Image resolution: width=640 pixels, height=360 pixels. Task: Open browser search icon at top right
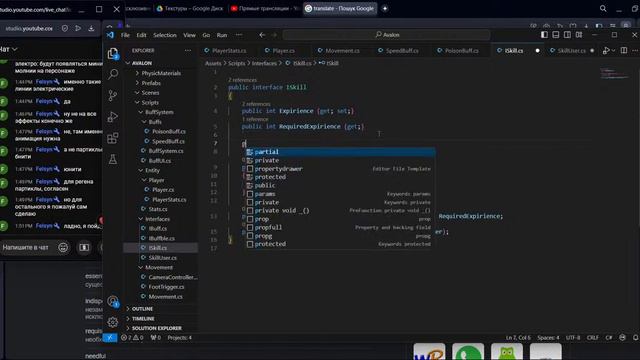click(x=603, y=8)
